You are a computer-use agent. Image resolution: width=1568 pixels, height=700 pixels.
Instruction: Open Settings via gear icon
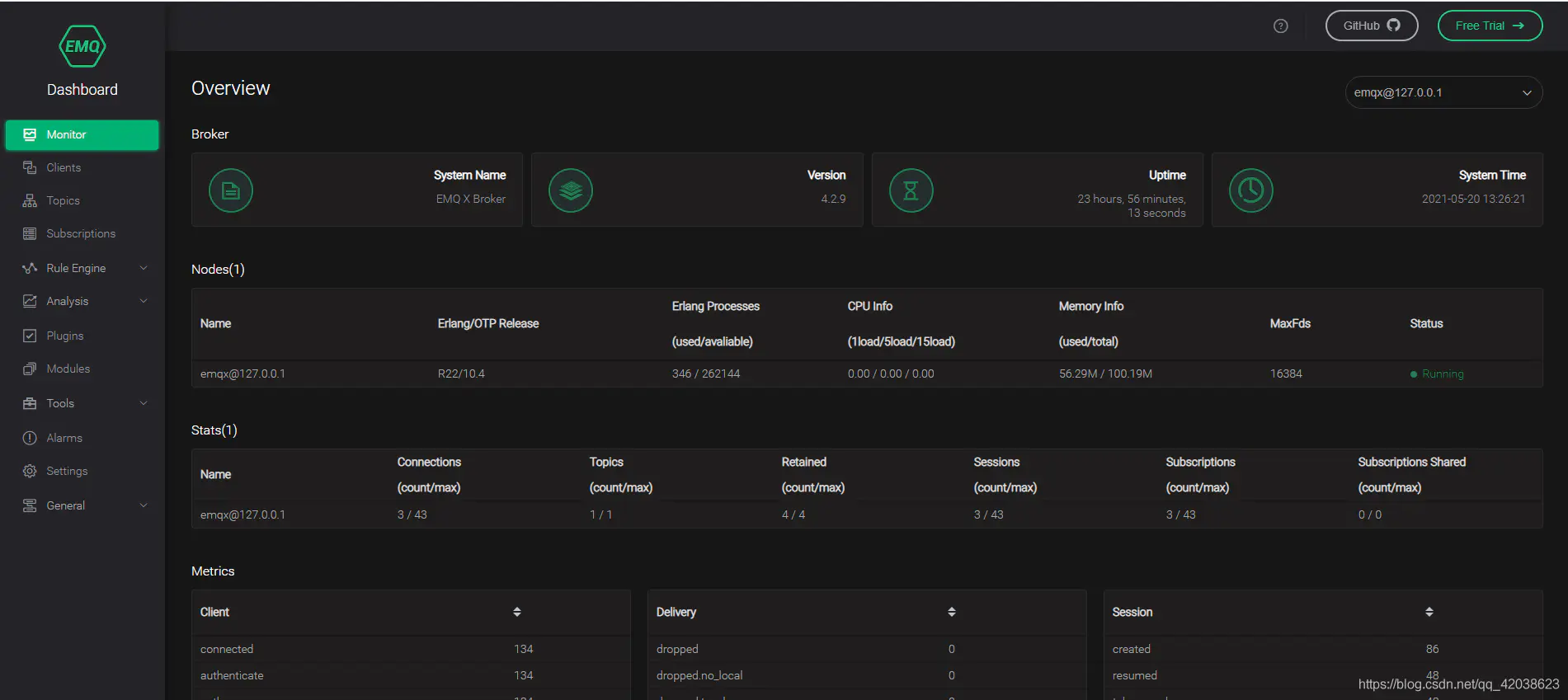30,471
